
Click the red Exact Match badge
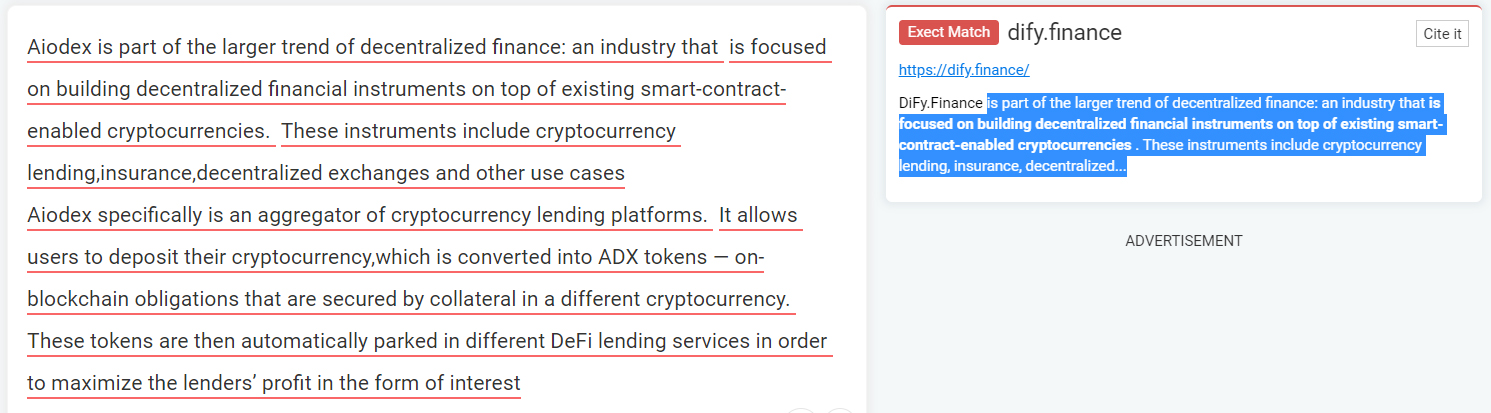948,33
